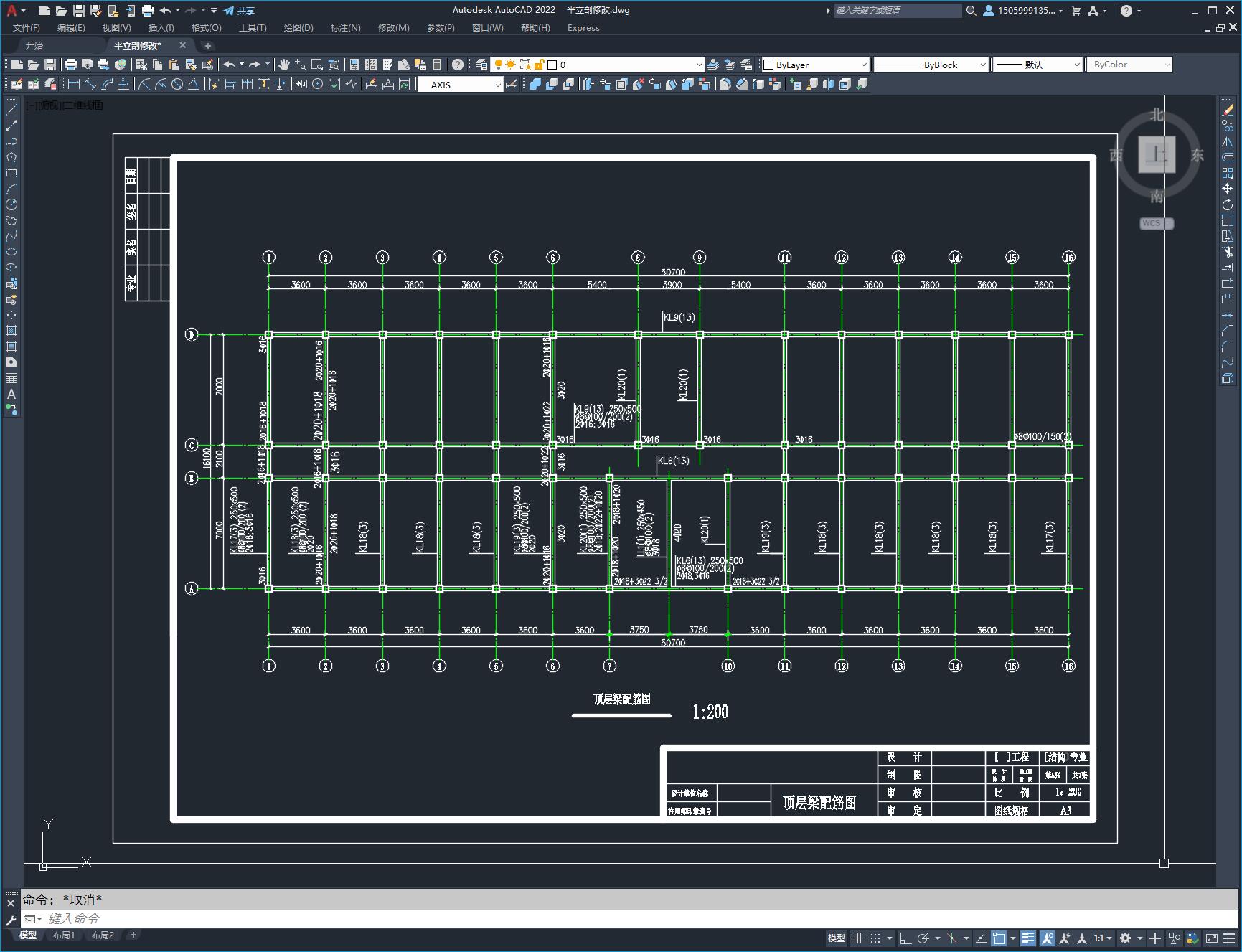Toggle Object Snap in status bar

pyautogui.click(x=999, y=938)
